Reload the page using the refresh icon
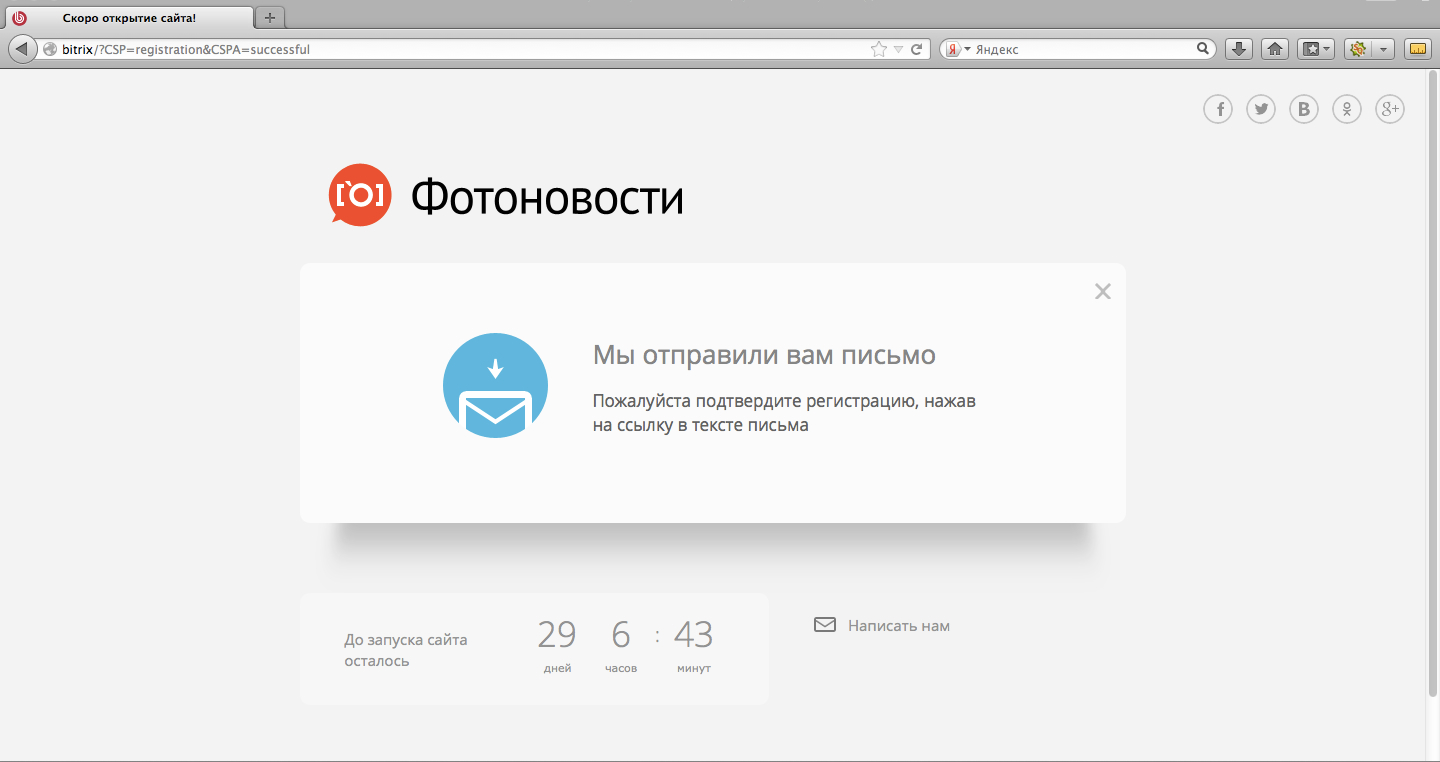1440x762 pixels. click(916, 49)
